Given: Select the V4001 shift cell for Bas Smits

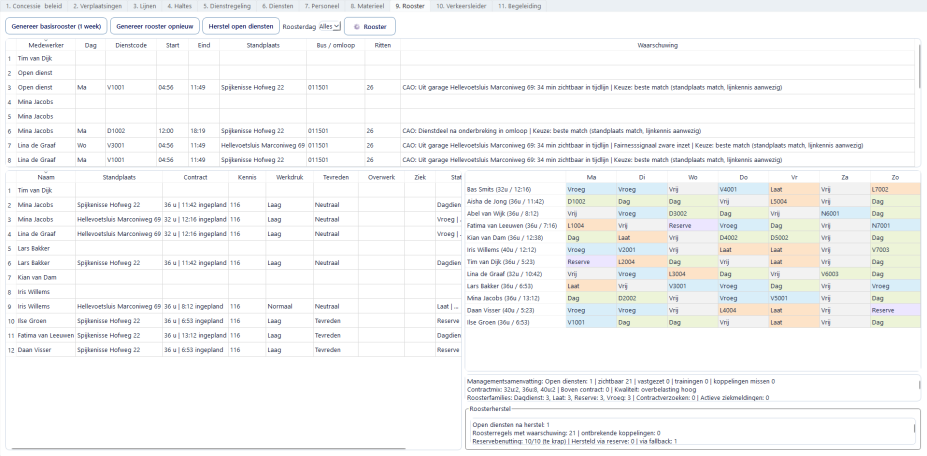Looking at the screenshot, I should [x=744, y=188].
